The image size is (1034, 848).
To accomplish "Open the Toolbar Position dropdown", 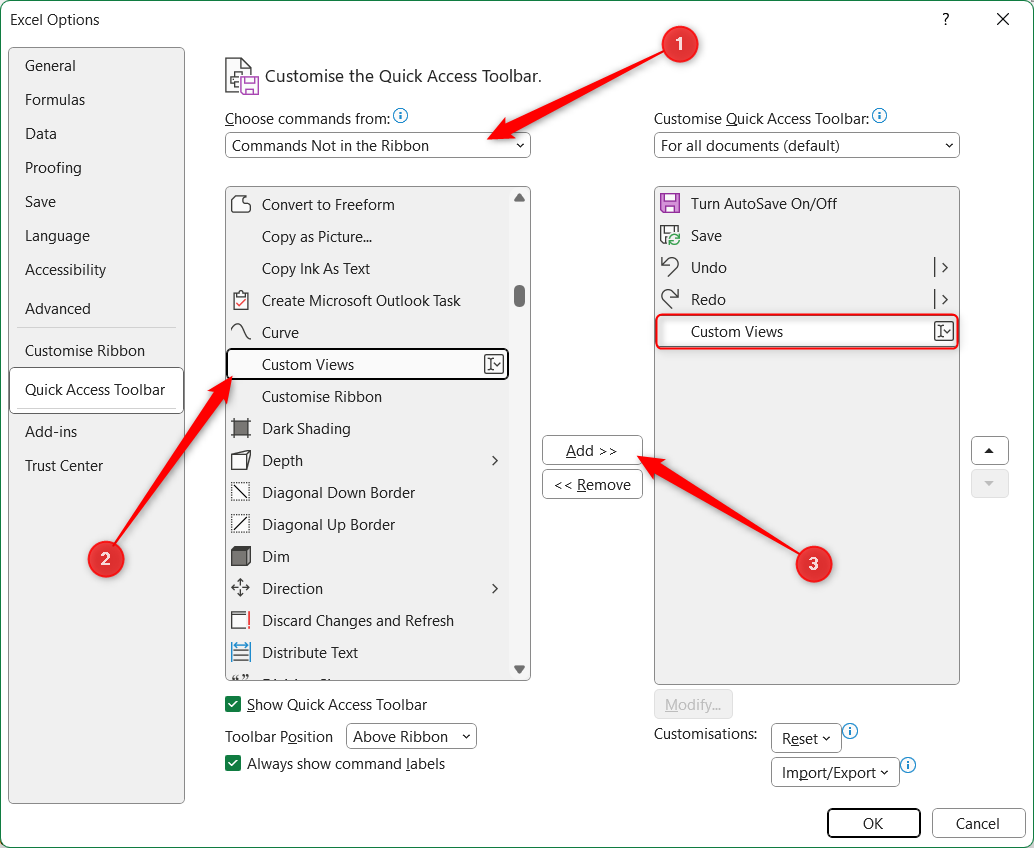I will click(411, 737).
